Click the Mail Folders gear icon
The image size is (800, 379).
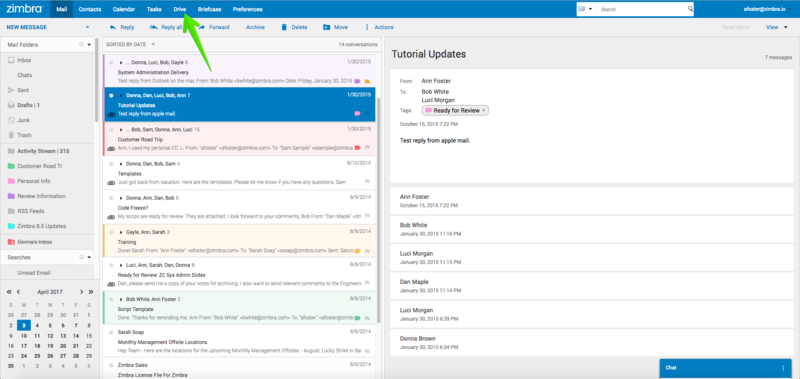(81, 45)
